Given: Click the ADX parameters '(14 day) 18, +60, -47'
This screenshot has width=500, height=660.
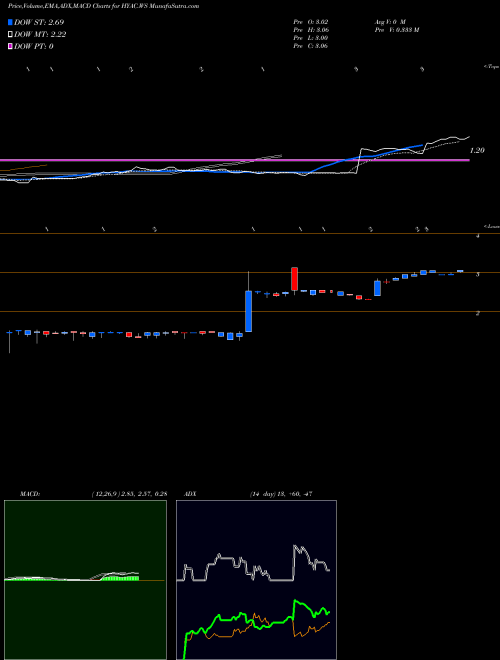Looking at the screenshot, I should 282,494.
